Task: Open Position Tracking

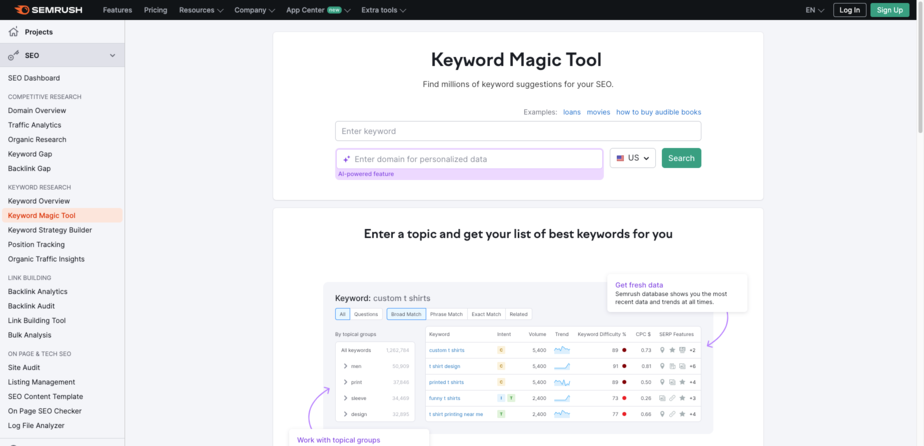Action: 37,245
